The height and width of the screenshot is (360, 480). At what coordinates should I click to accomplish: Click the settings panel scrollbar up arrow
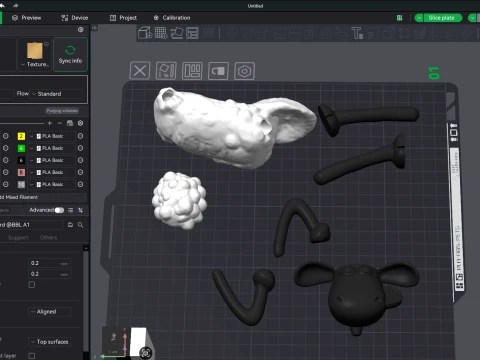click(86, 248)
